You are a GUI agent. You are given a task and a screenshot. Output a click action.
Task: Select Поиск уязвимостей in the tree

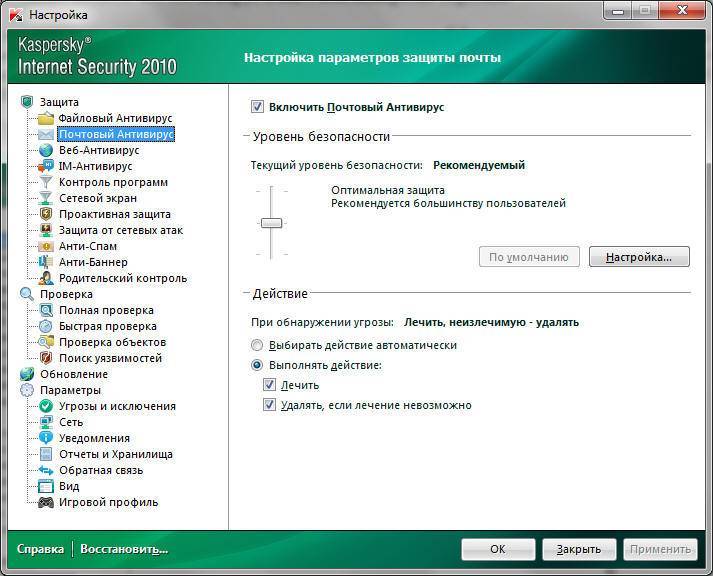(110, 358)
